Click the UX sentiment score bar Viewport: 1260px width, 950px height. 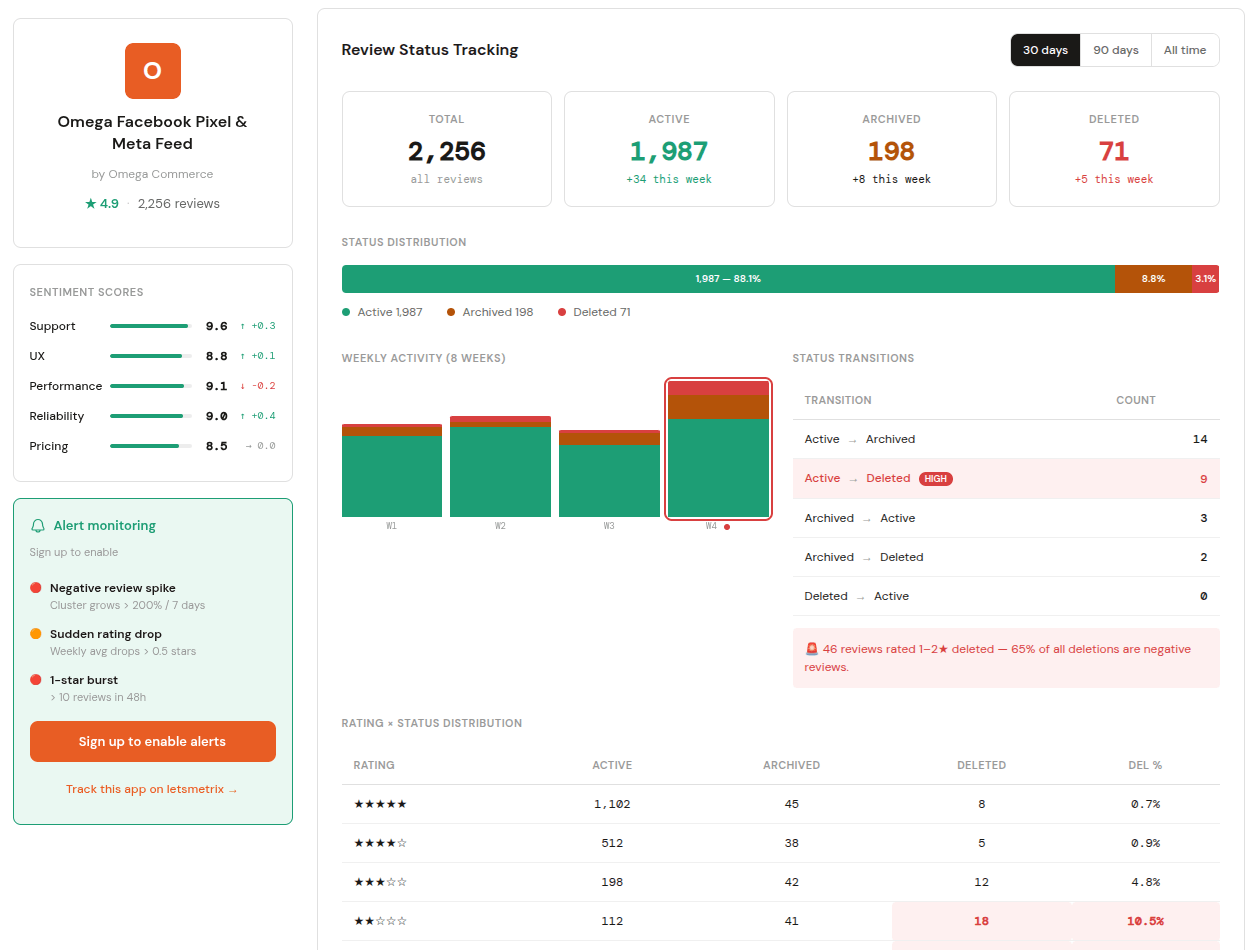151,356
